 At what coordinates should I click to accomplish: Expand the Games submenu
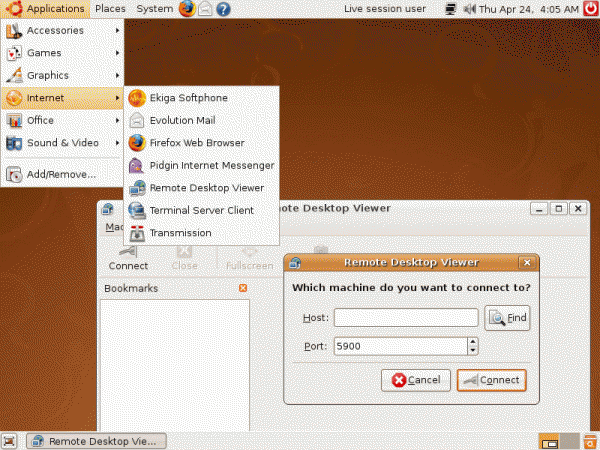(x=62, y=53)
